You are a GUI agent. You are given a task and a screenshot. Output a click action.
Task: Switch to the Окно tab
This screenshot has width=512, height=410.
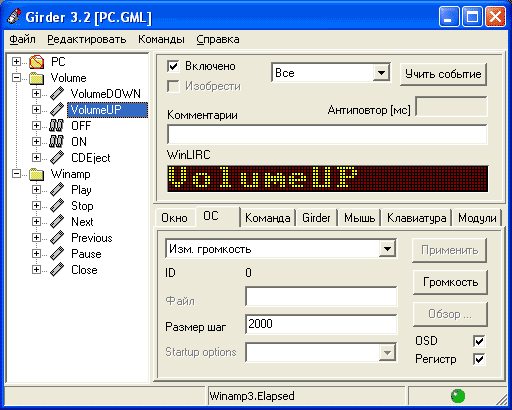175,218
